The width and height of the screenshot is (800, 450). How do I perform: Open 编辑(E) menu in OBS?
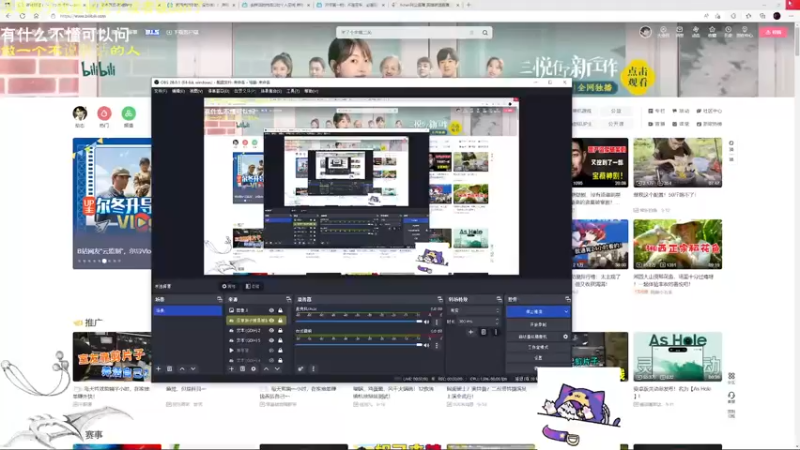click(178, 91)
